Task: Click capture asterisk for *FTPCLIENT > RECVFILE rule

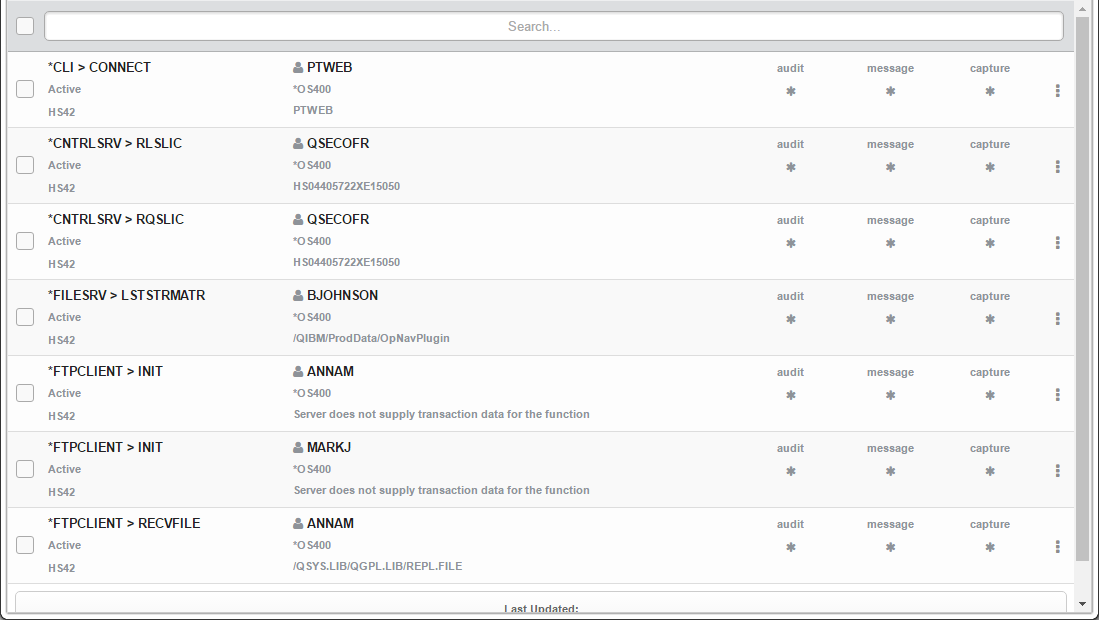Action: pyautogui.click(x=990, y=547)
